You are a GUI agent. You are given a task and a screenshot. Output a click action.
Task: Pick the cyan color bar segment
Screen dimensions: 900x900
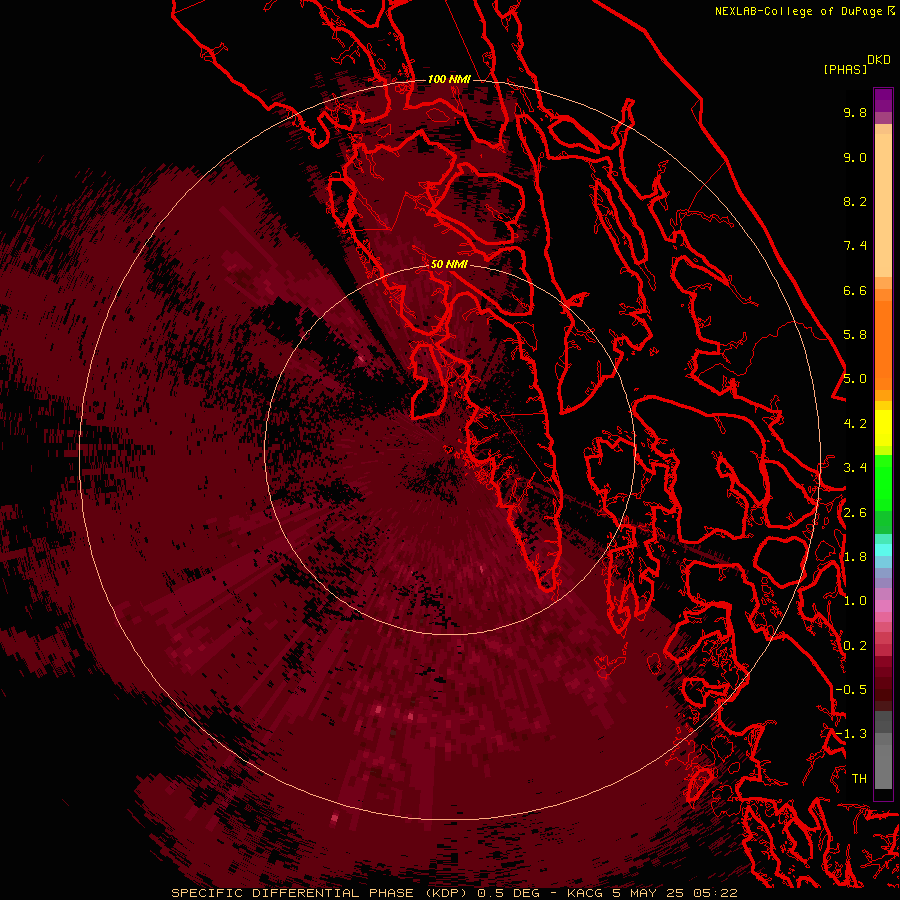tap(883, 550)
